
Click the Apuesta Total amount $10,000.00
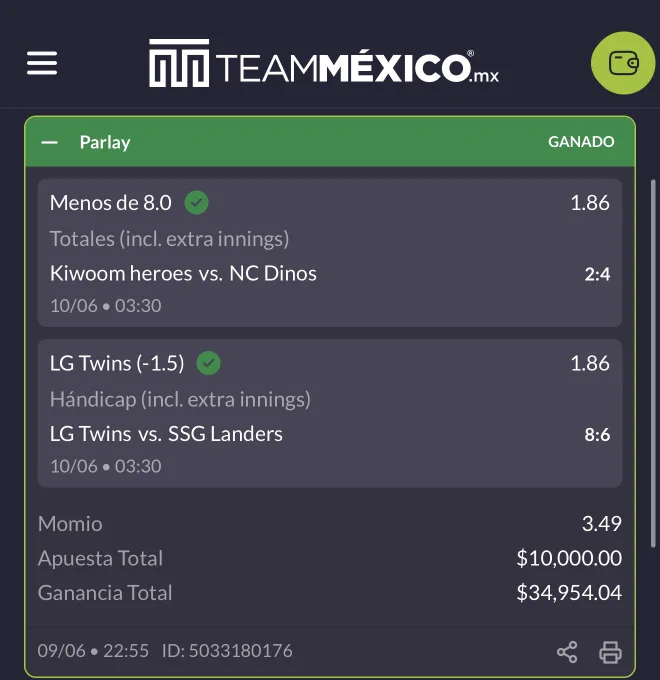(569, 558)
